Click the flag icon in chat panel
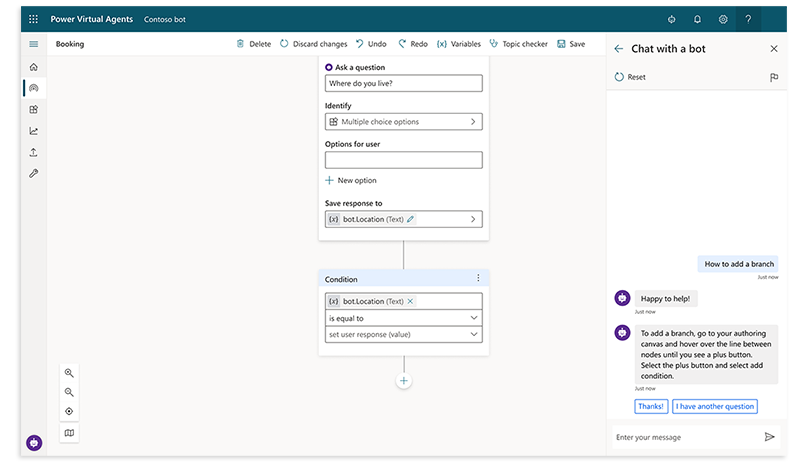 click(773, 77)
